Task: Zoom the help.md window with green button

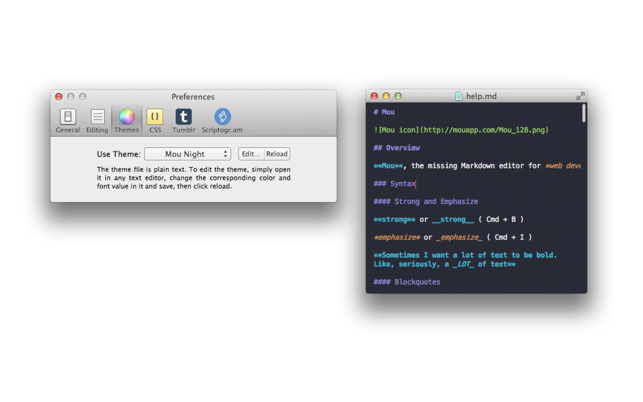Action: (x=398, y=96)
